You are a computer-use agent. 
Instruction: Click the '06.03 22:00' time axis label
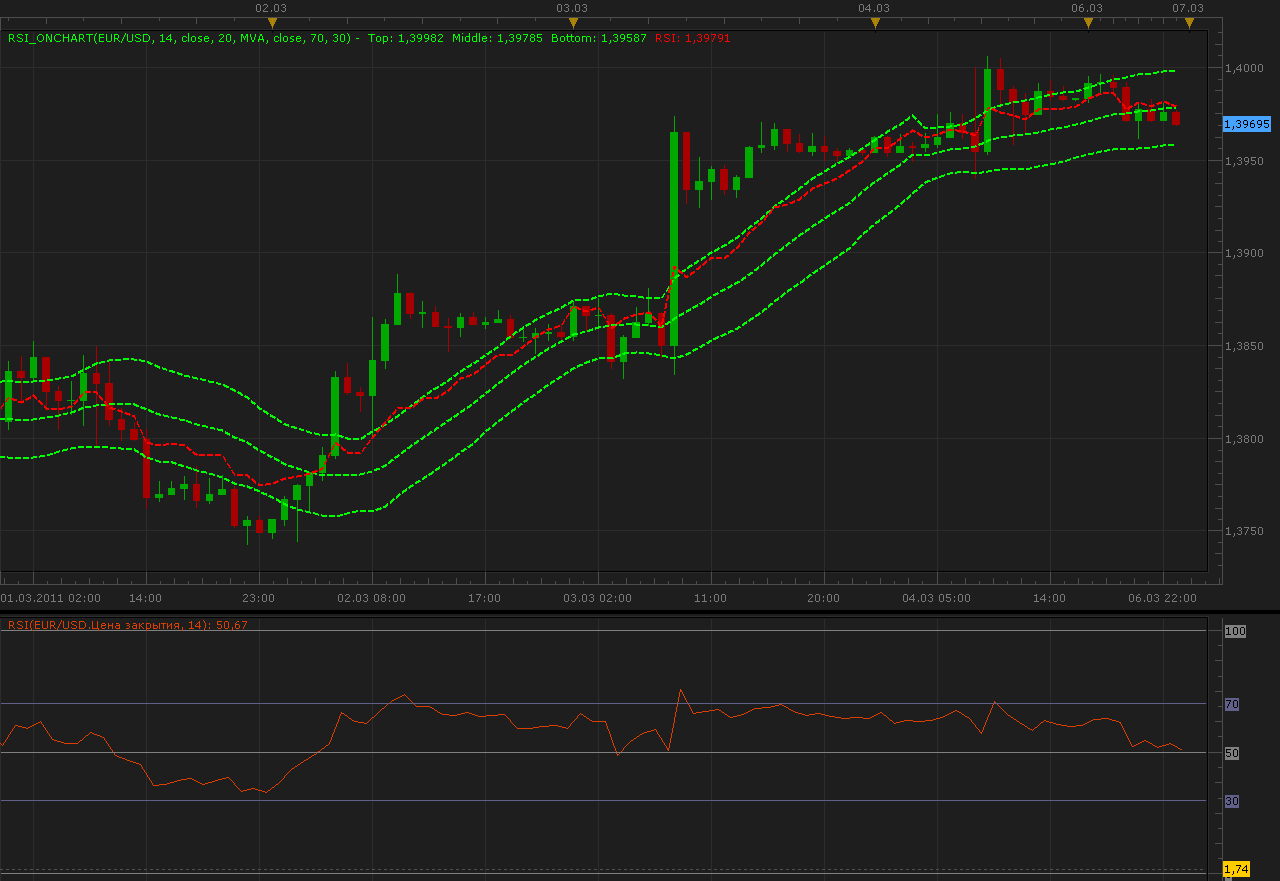[1162, 598]
